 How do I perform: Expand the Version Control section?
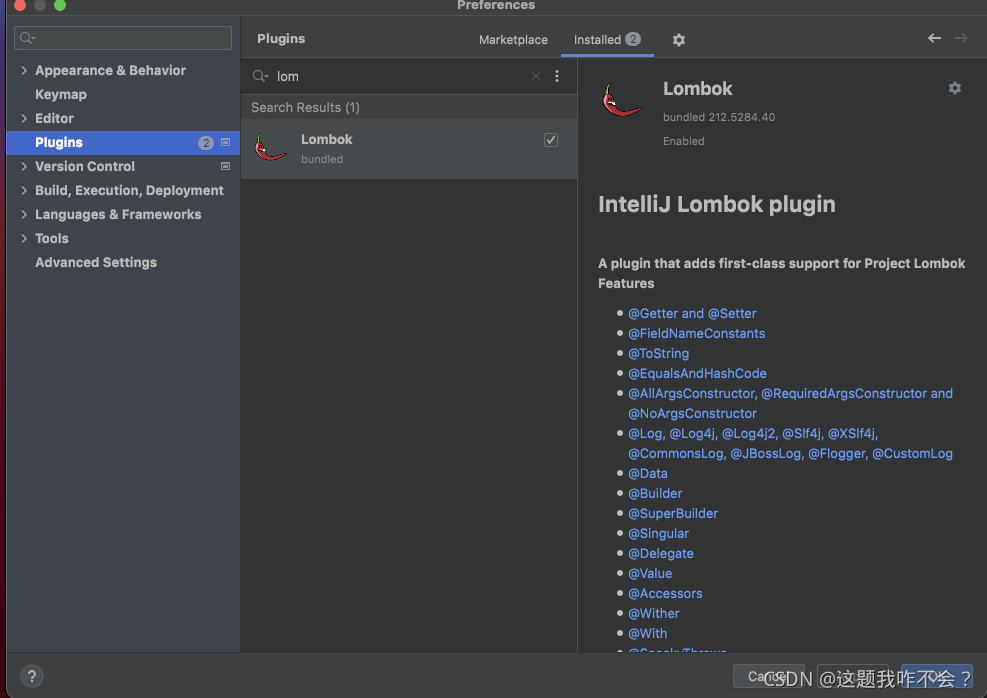(x=24, y=166)
